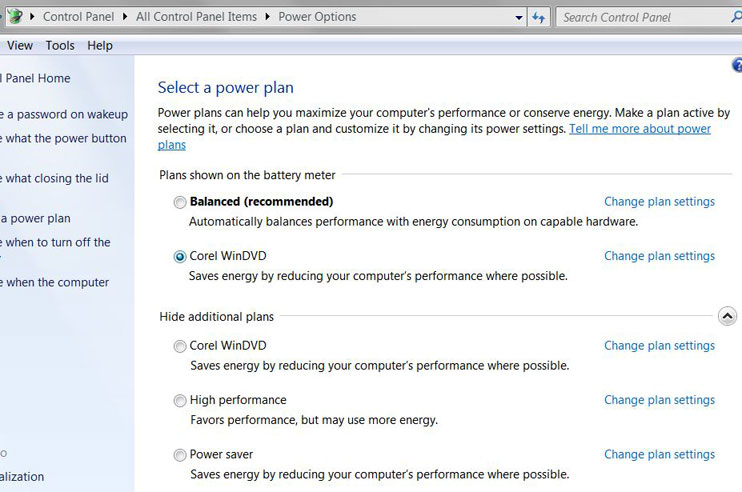Expand the arrow after 'Control Panel' breadcrumb
Screen dimensions: 742x492
pyautogui.click(x=127, y=17)
